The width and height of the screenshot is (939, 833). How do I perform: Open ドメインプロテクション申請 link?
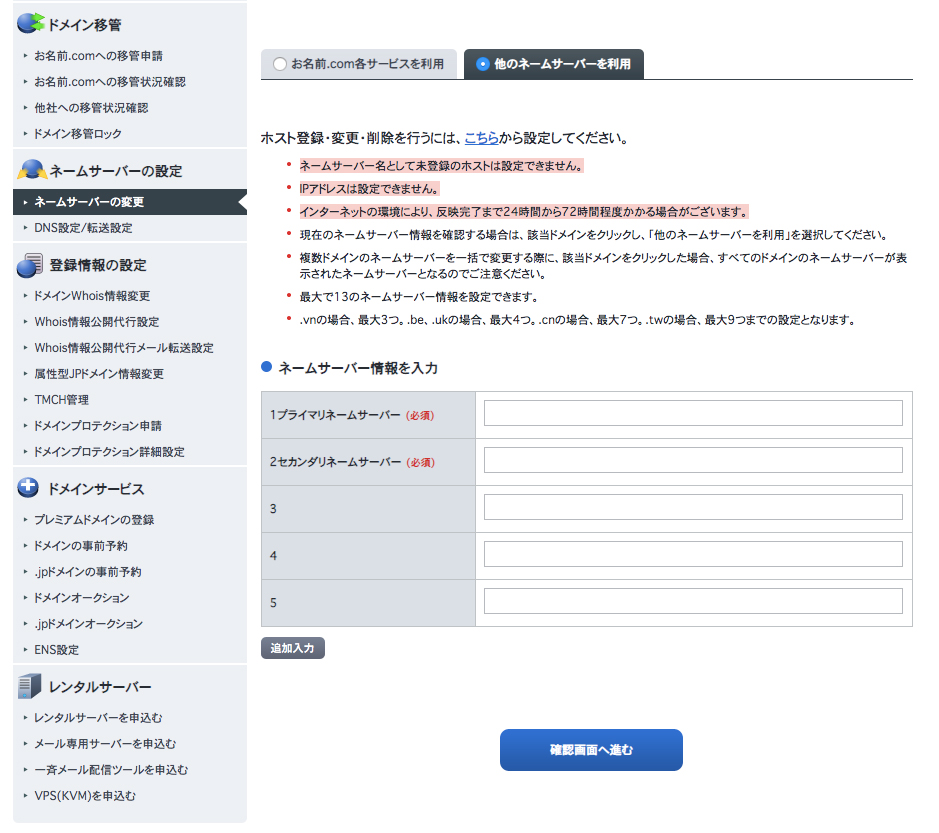coord(98,425)
